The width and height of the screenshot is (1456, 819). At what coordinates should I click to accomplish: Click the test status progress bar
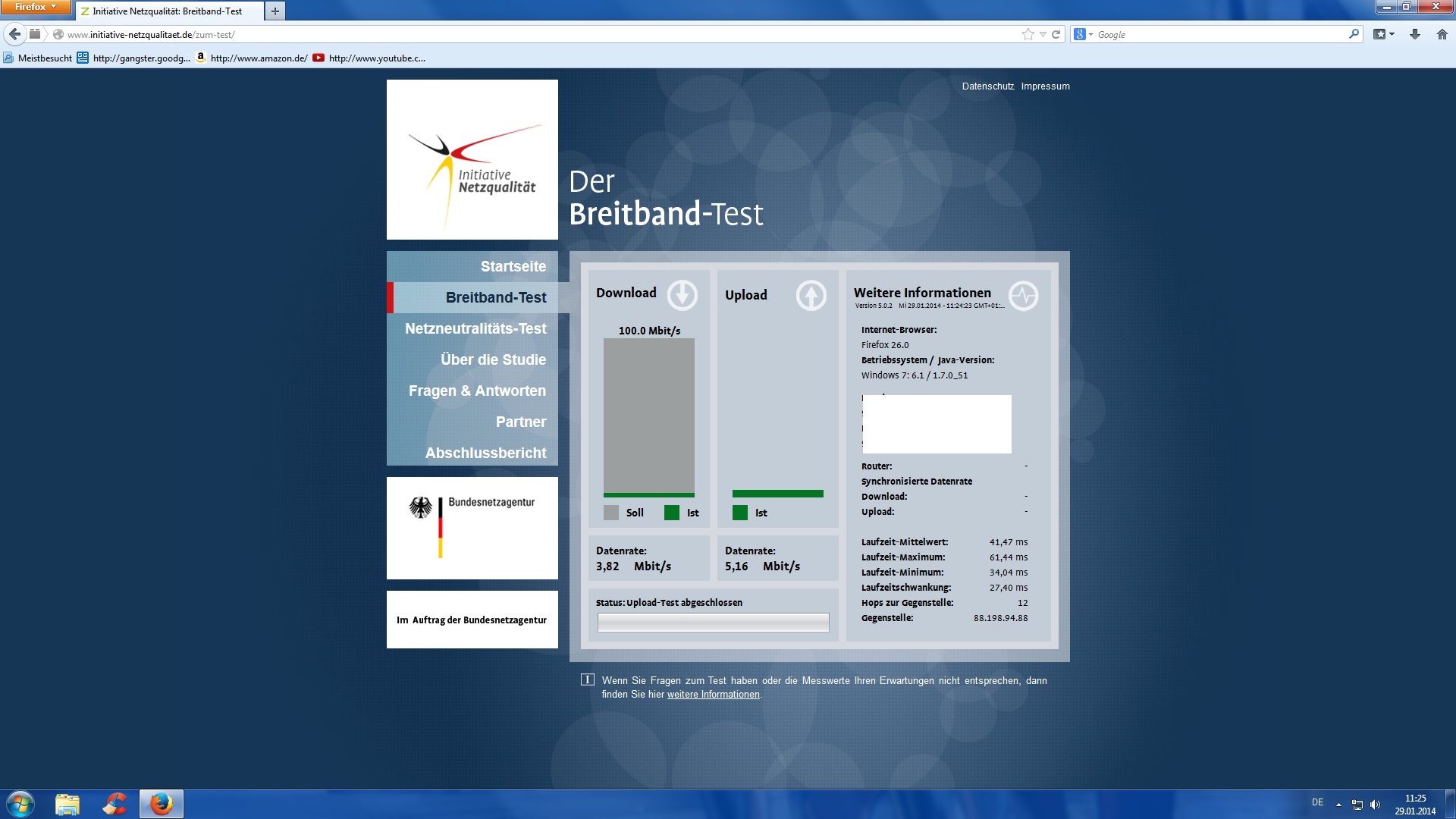(x=713, y=623)
